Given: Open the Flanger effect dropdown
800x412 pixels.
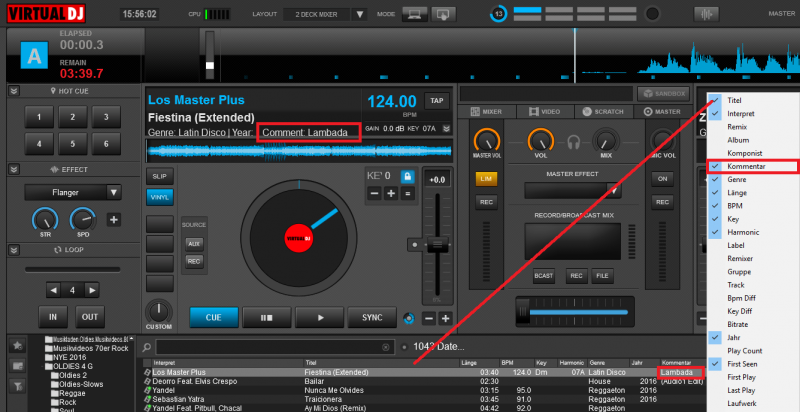Looking at the screenshot, I should [x=114, y=192].
